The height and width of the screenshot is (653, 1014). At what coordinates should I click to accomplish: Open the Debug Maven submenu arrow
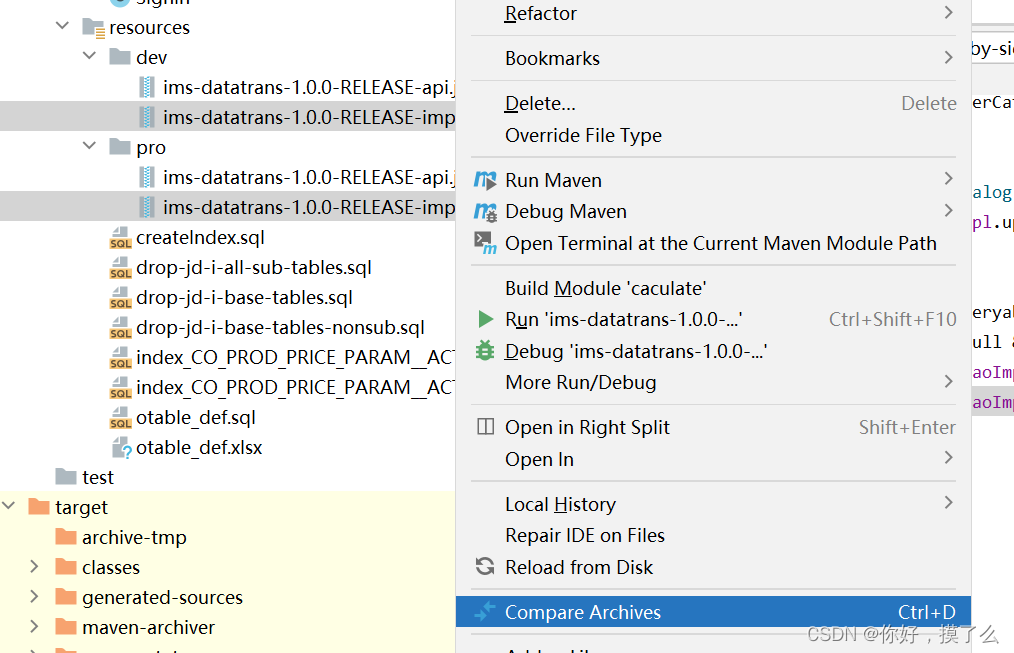pyautogui.click(x=948, y=210)
